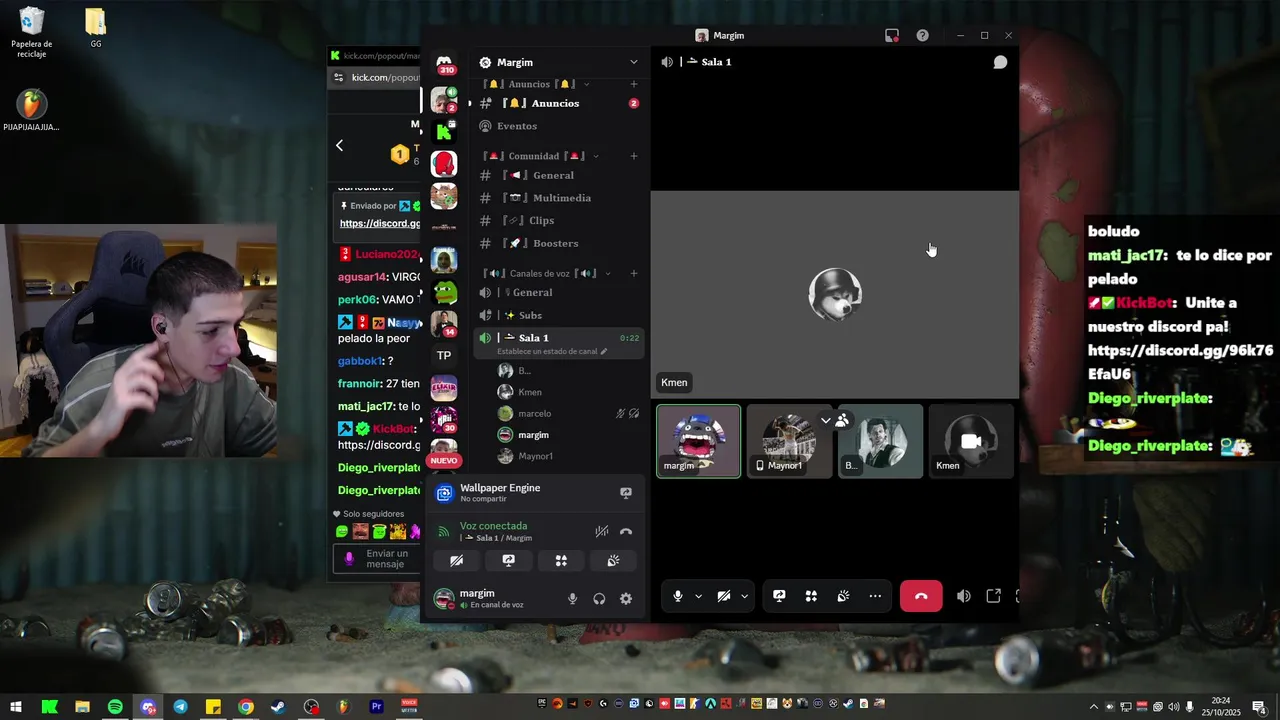Open activities launcher in voice panel
This screenshot has height=720, width=1280.
point(561,561)
